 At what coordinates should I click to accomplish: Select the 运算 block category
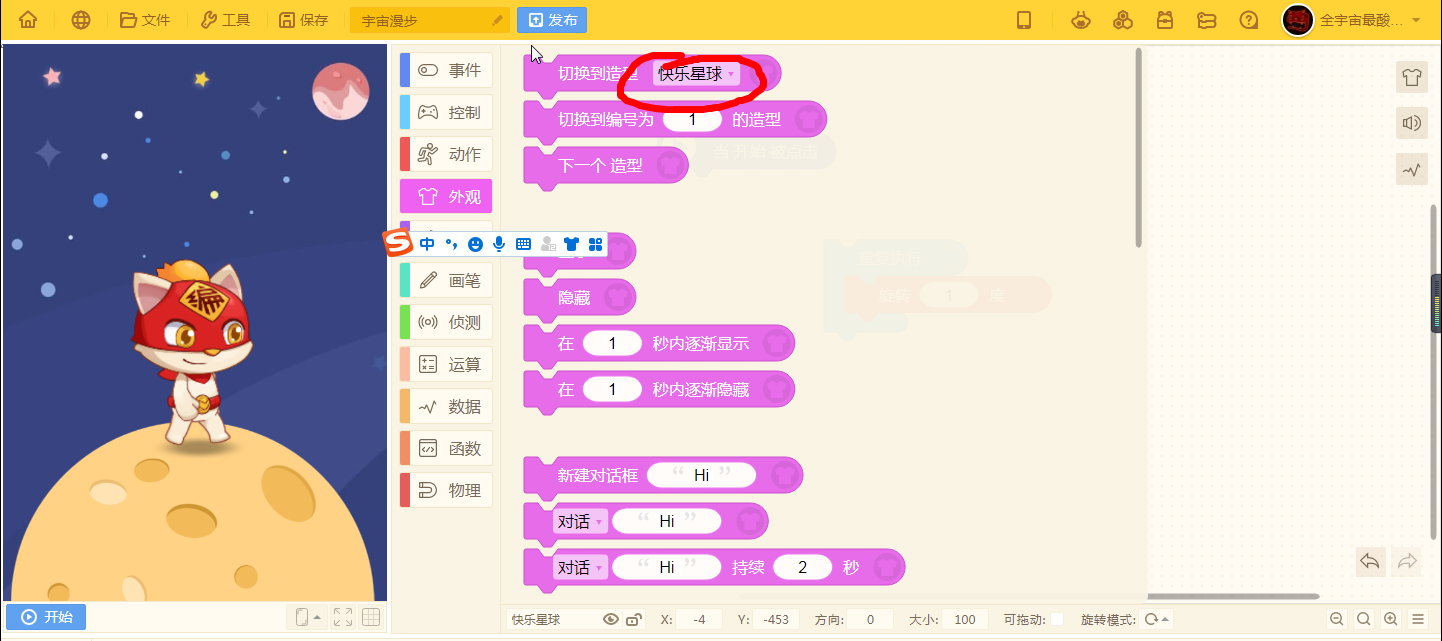(x=446, y=364)
